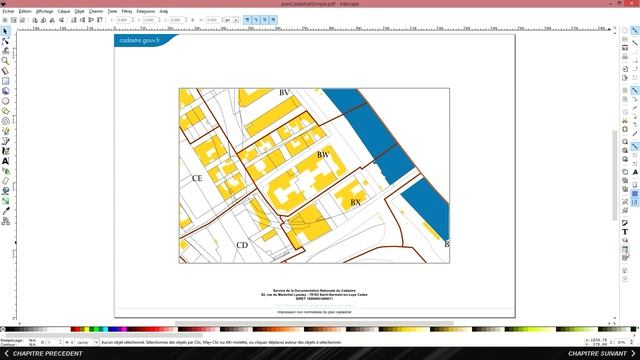Toggle enable snapping at the top of the snap bar
The image size is (640, 360).
(x=635, y=30)
